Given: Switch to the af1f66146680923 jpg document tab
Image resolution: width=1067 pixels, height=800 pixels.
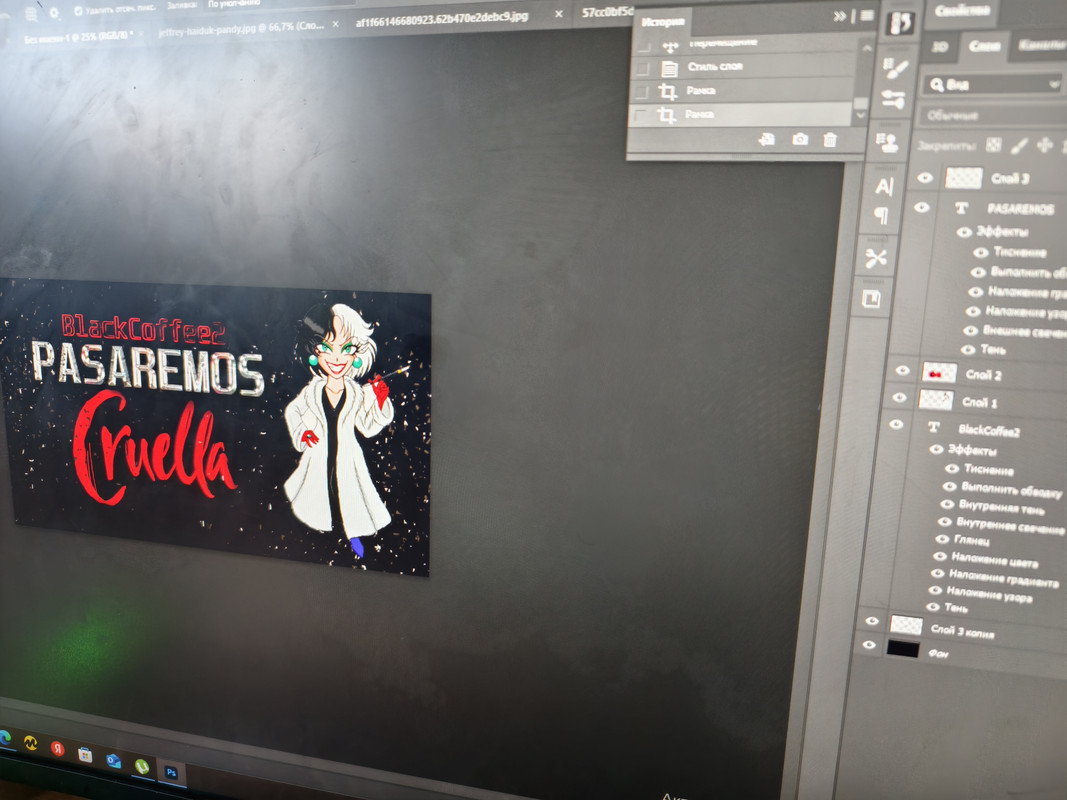Looking at the screenshot, I should [442, 19].
